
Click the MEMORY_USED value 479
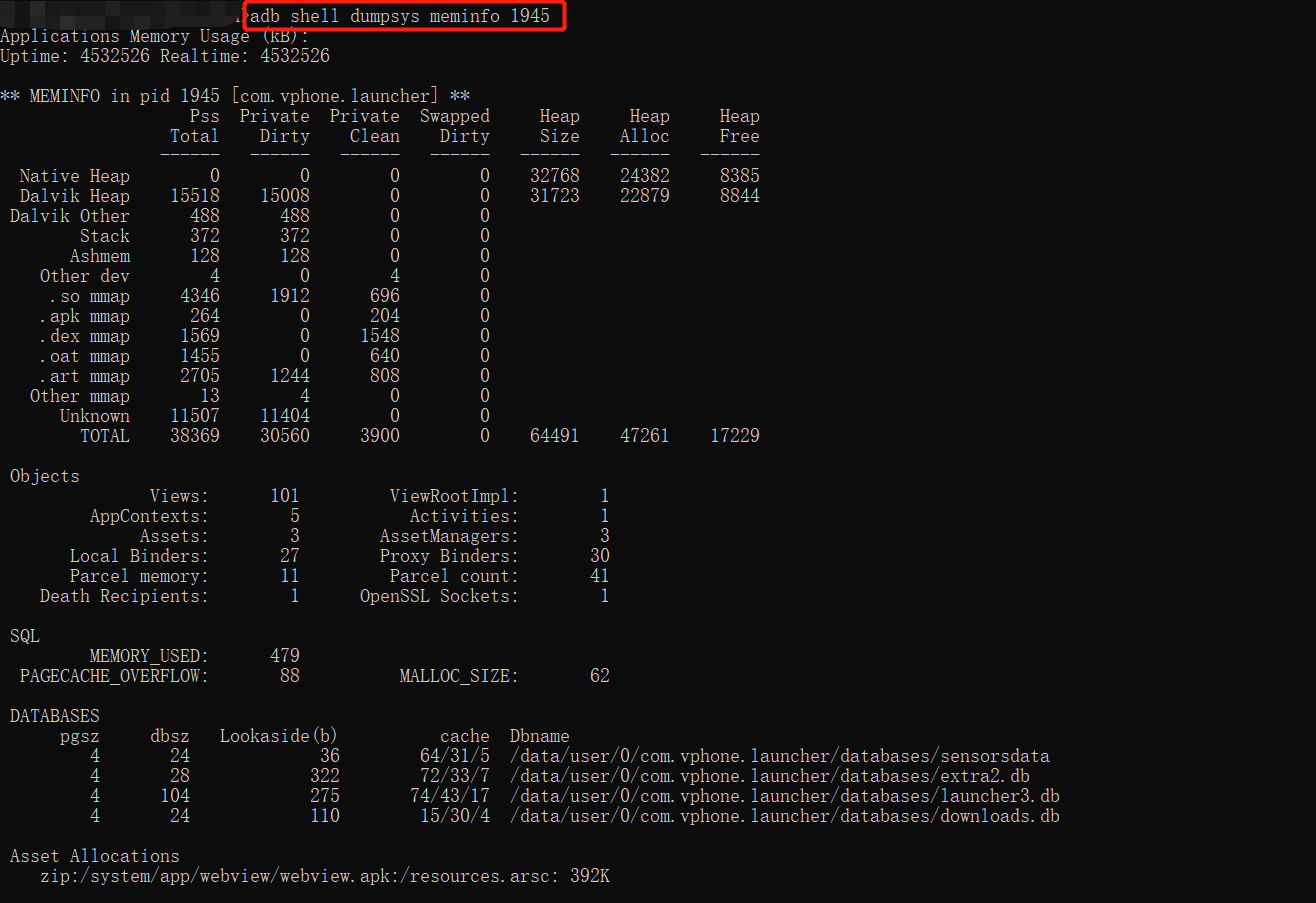285,656
